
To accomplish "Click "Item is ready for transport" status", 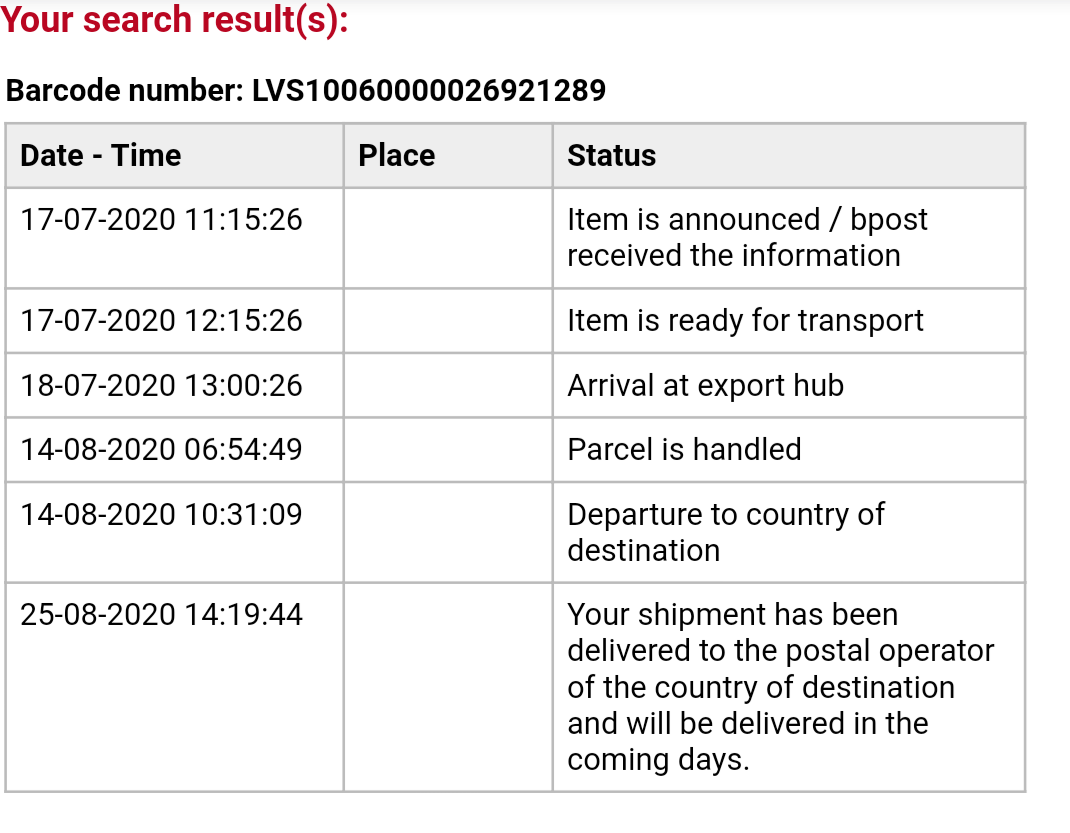I will pyautogui.click(x=745, y=320).
